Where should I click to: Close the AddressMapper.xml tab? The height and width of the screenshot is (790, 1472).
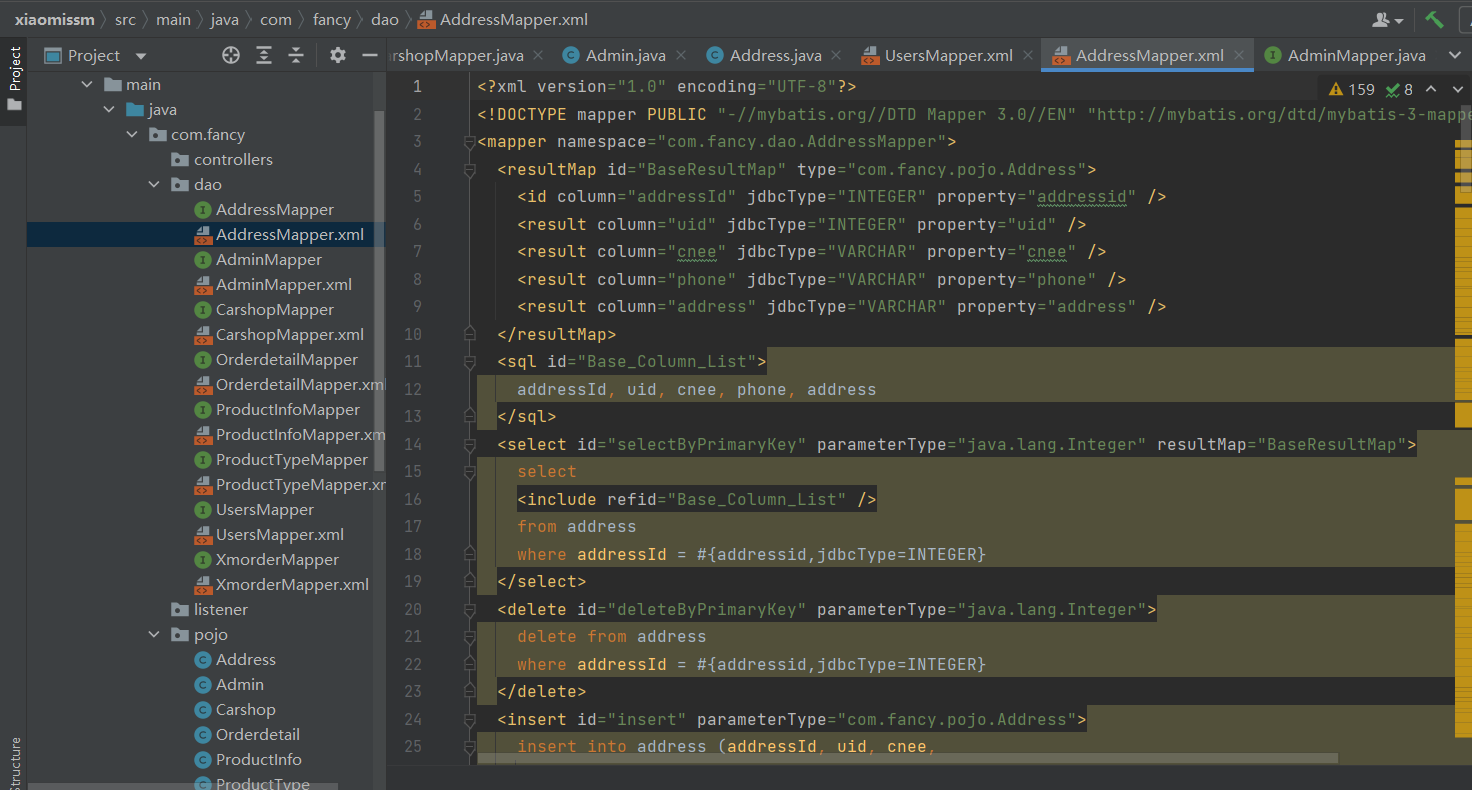(x=1239, y=56)
